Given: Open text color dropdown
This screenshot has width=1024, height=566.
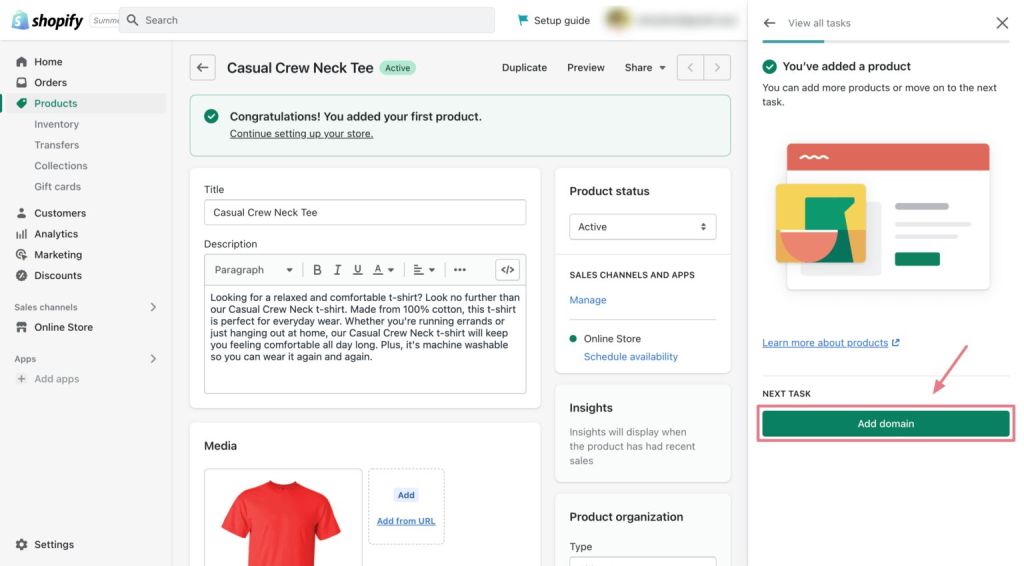Looking at the screenshot, I should coord(383,270).
